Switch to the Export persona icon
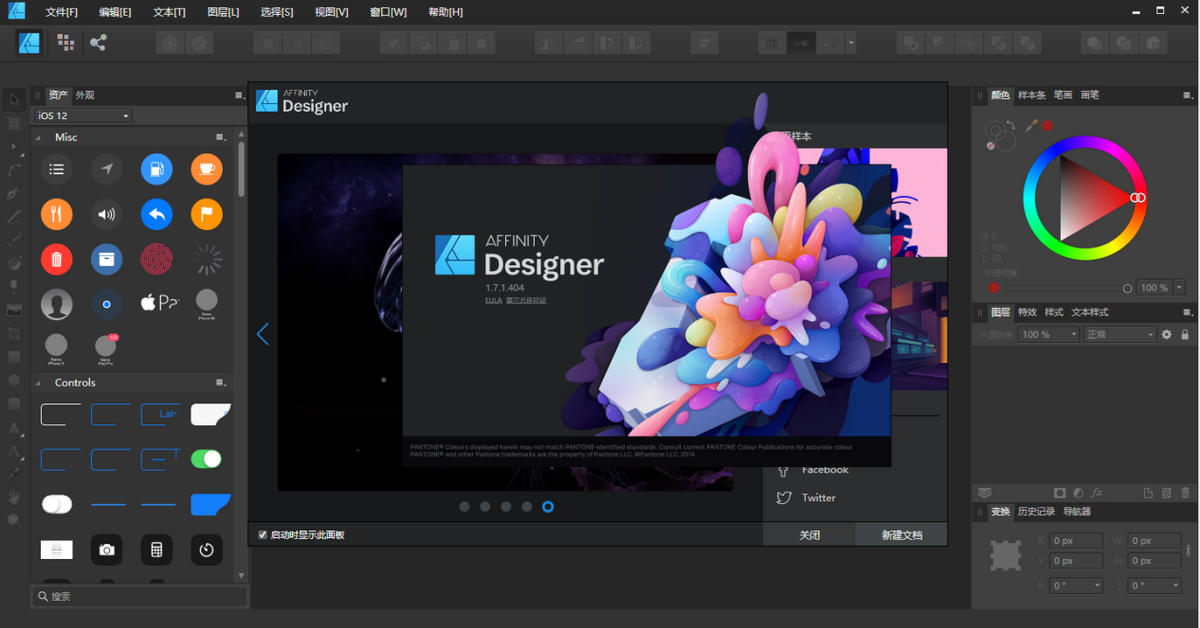Image resolution: width=1200 pixels, height=628 pixels. 98,42
